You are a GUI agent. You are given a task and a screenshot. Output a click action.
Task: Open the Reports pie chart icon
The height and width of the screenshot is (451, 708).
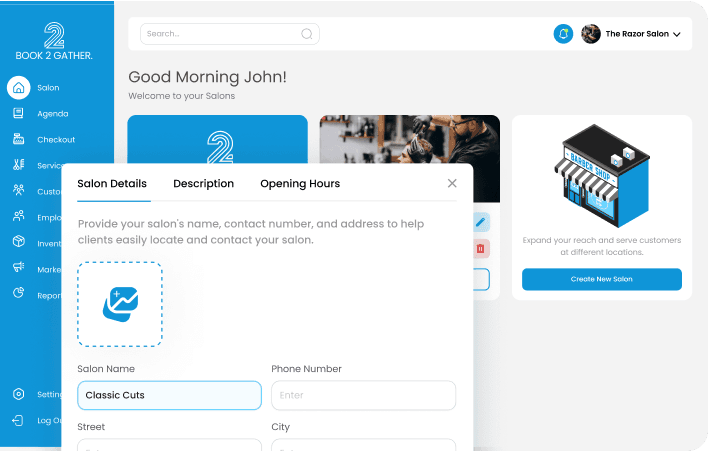tap(19, 293)
